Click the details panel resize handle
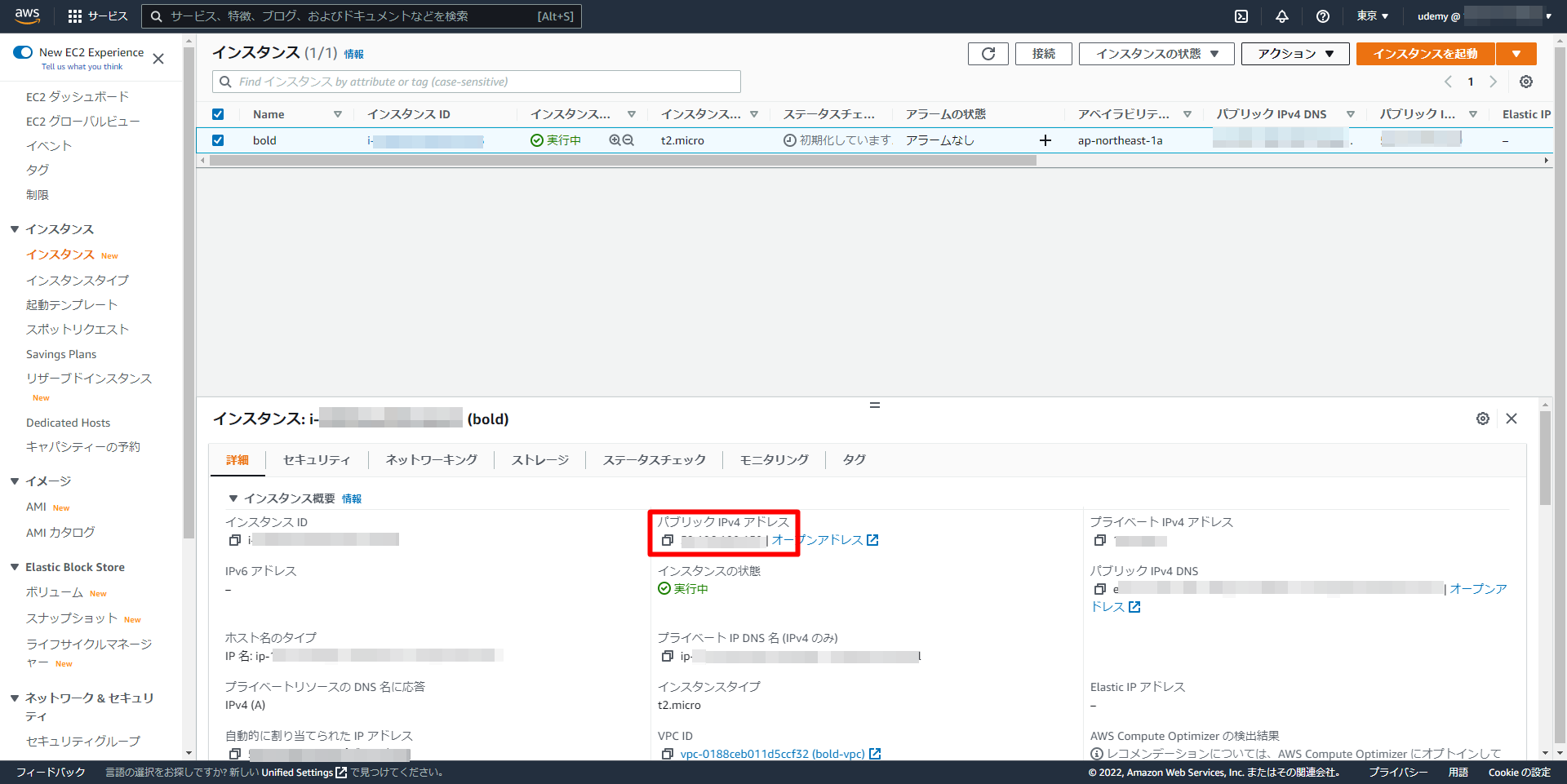The image size is (1567, 784). pyautogui.click(x=875, y=405)
